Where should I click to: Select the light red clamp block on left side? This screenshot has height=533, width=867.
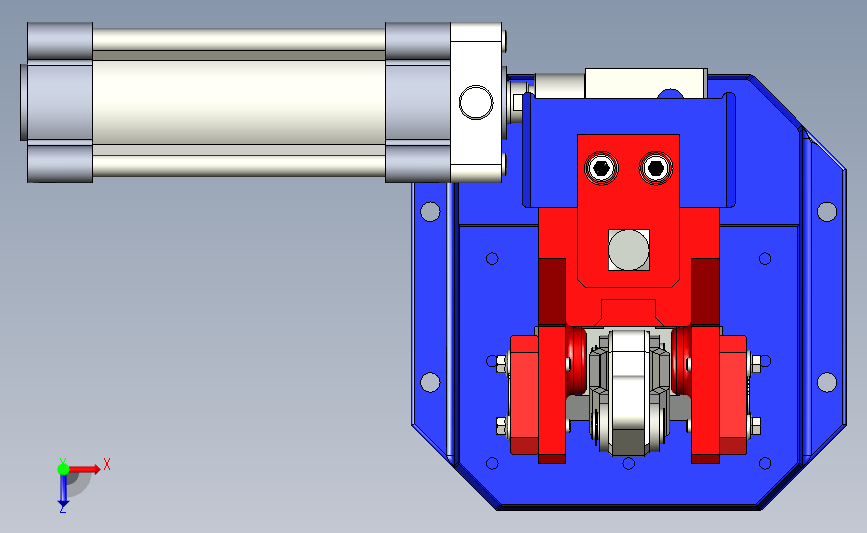click(524, 395)
